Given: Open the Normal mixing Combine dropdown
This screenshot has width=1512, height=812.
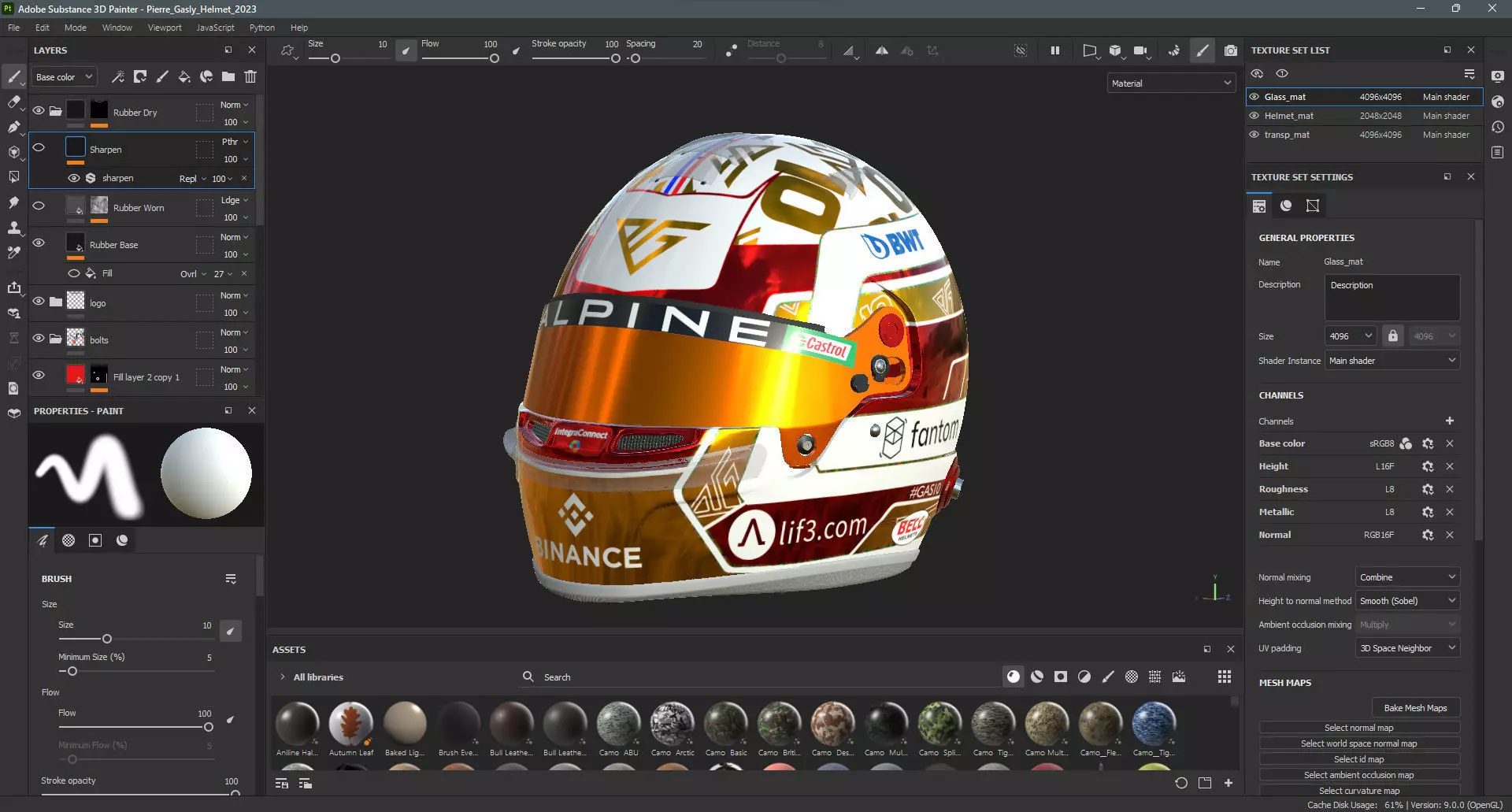Looking at the screenshot, I should pyautogui.click(x=1407, y=577).
